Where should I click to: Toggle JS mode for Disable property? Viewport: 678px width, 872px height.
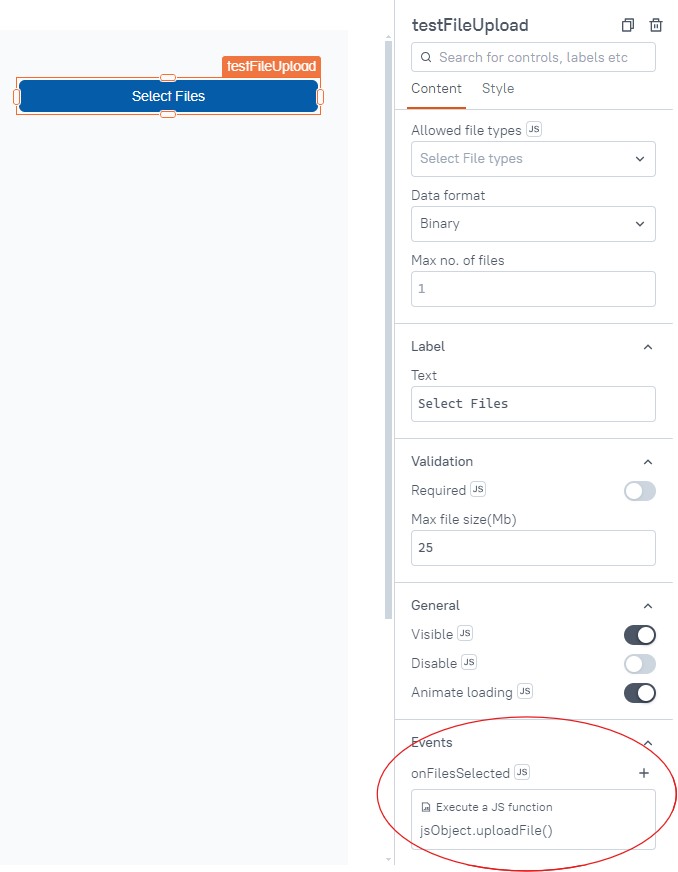pos(469,663)
